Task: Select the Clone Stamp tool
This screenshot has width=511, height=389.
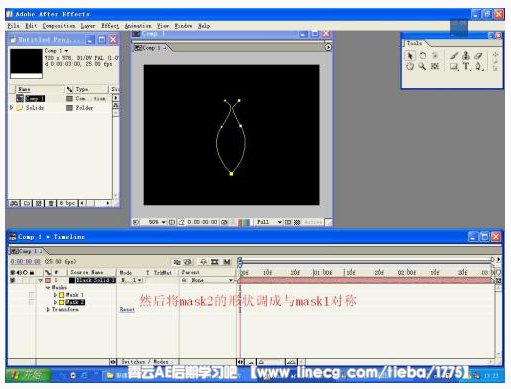Action: [466, 56]
